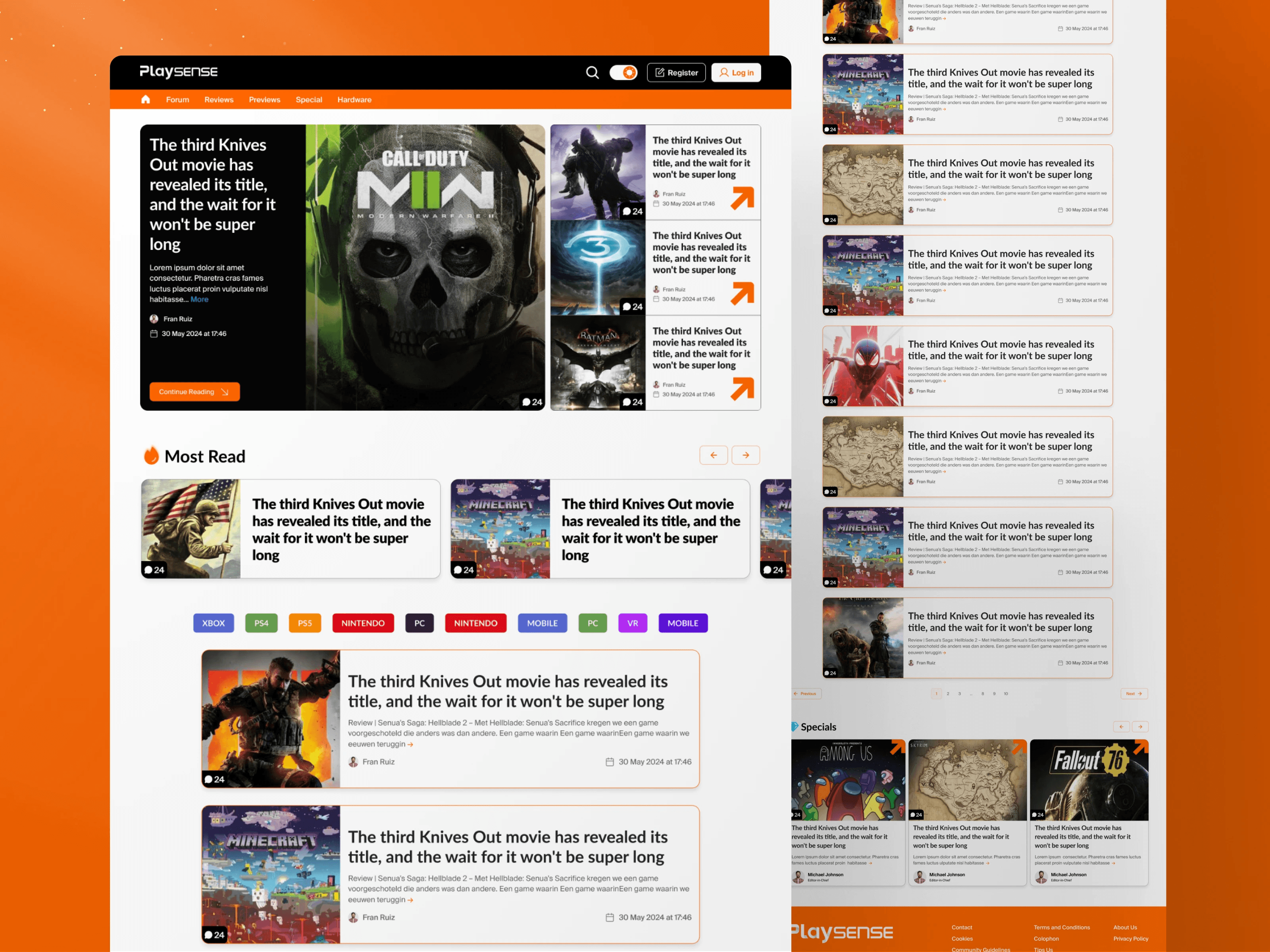Go to page 1 in pagination
The width and height of the screenshot is (1270, 952).
(936, 694)
